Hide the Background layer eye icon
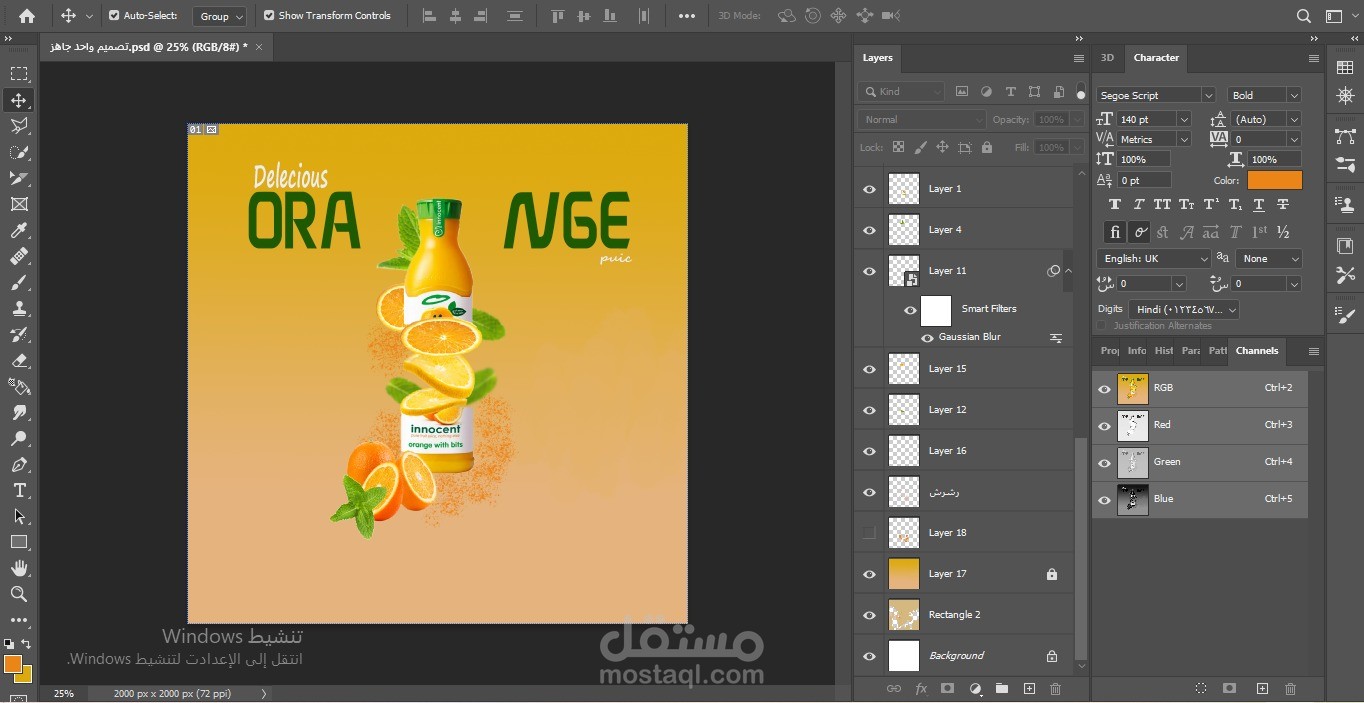Viewport: 1364px width, 703px height. (x=869, y=656)
